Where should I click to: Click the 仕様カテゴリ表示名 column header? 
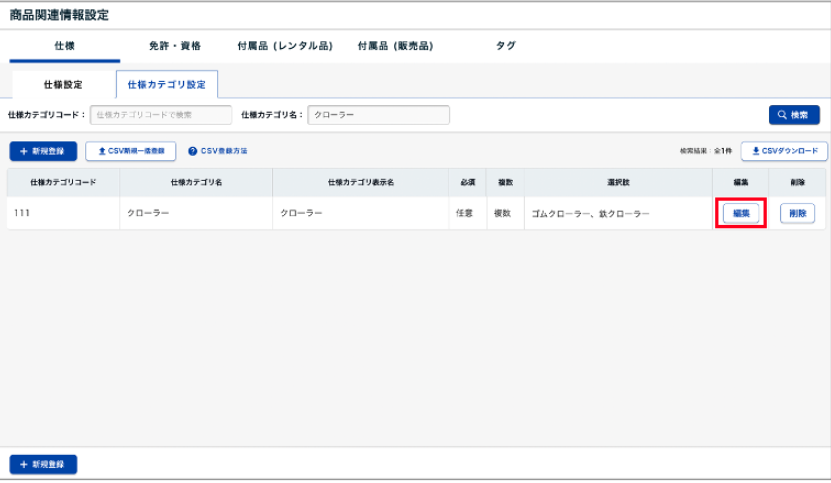point(360,183)
